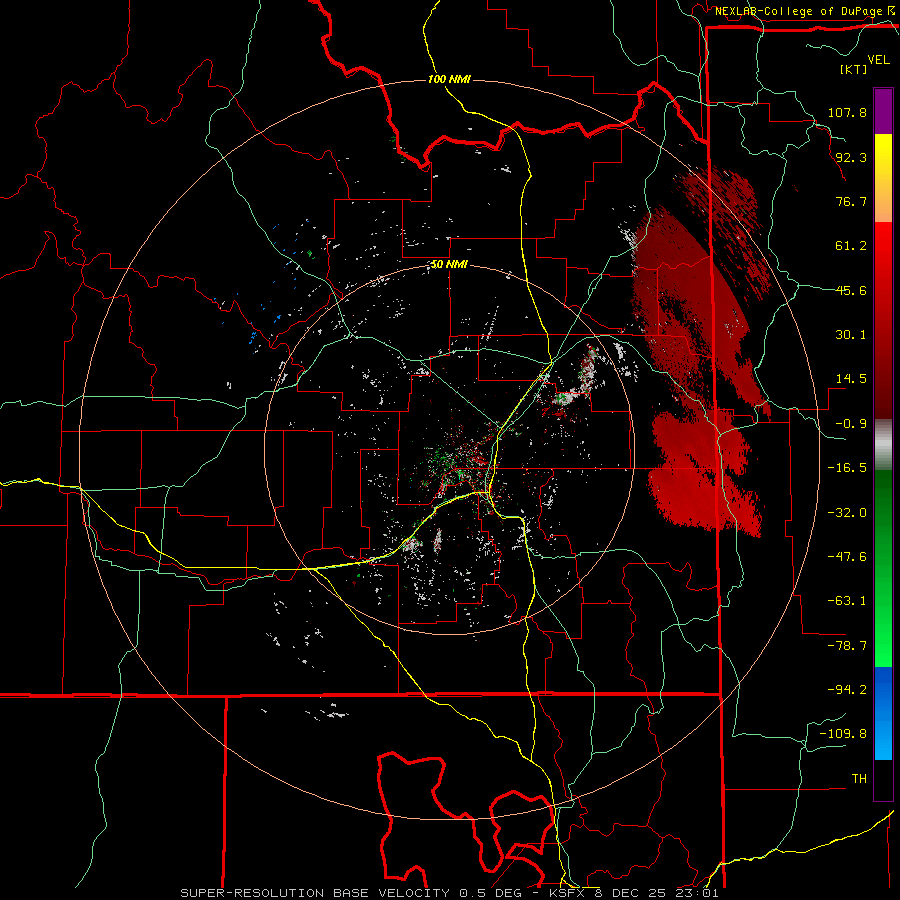The height and width of the screenshot is (900, 900).
Task: Click the -0.9 legend value
Action: coord(851,424)
